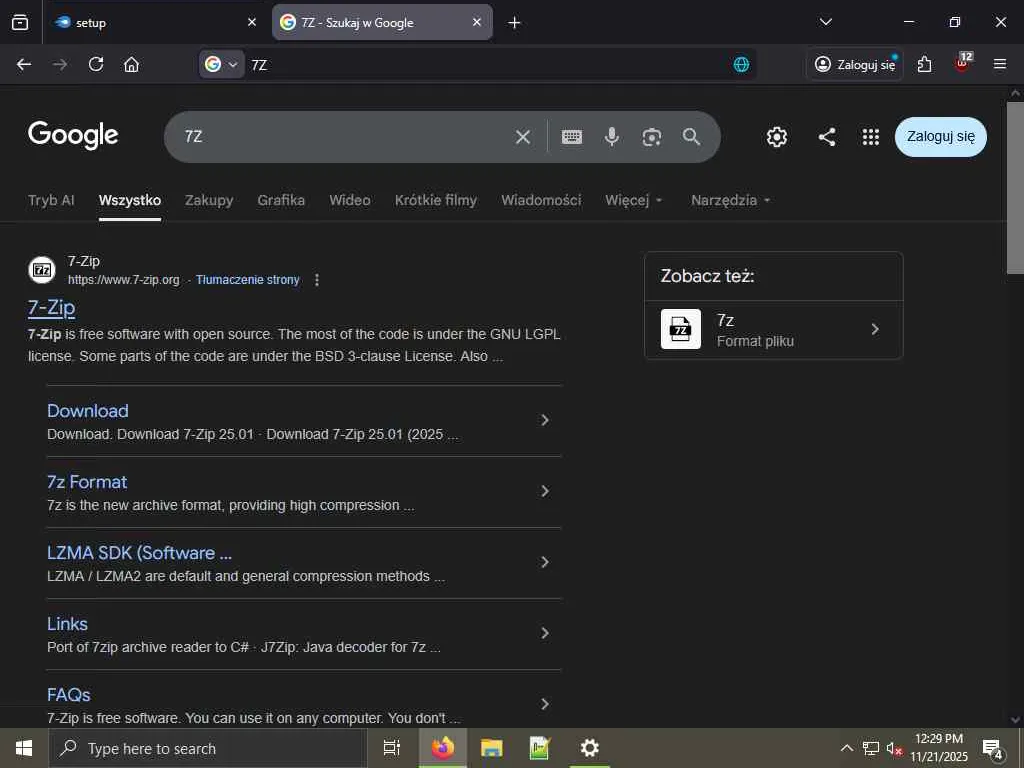The width and height of the screenshot is (1024, 768).
Task: Expand the 7z Format row chevron
Action: click(545, 491)
